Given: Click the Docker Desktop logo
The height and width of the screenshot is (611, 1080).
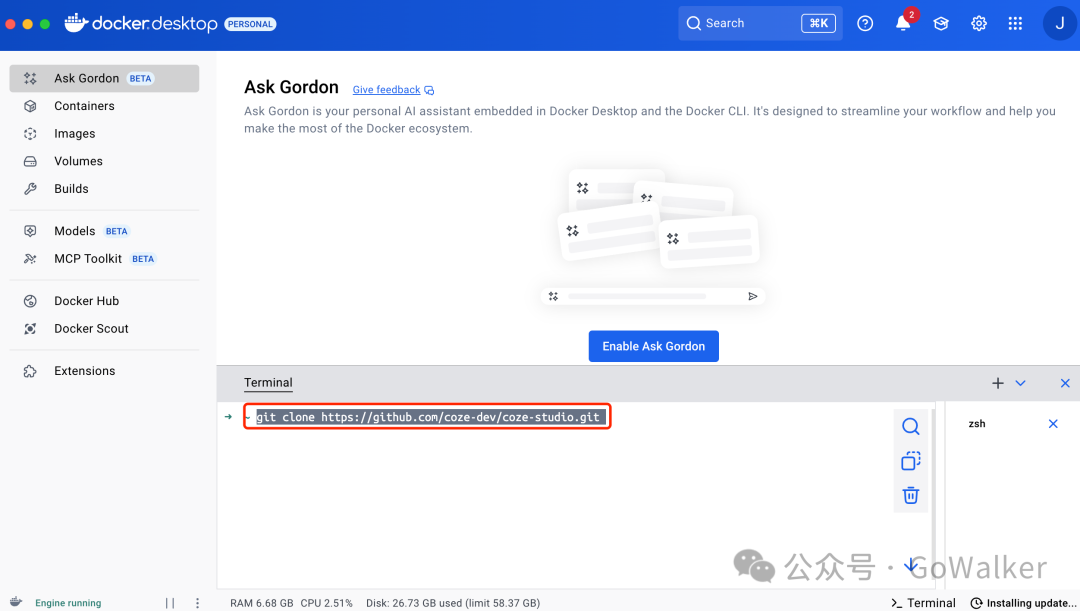Looking at the screenshot, I should tap(141, 23).
